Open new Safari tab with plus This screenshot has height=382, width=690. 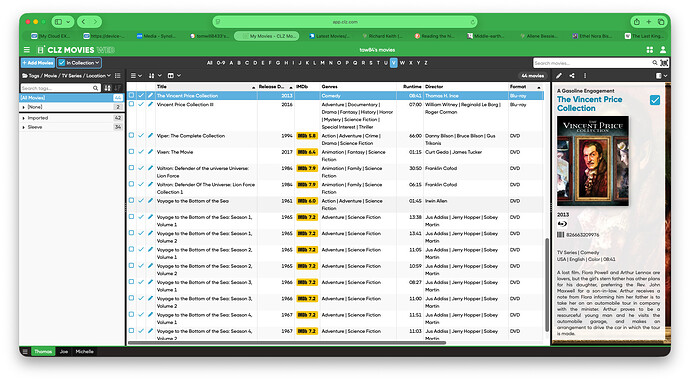649,22
